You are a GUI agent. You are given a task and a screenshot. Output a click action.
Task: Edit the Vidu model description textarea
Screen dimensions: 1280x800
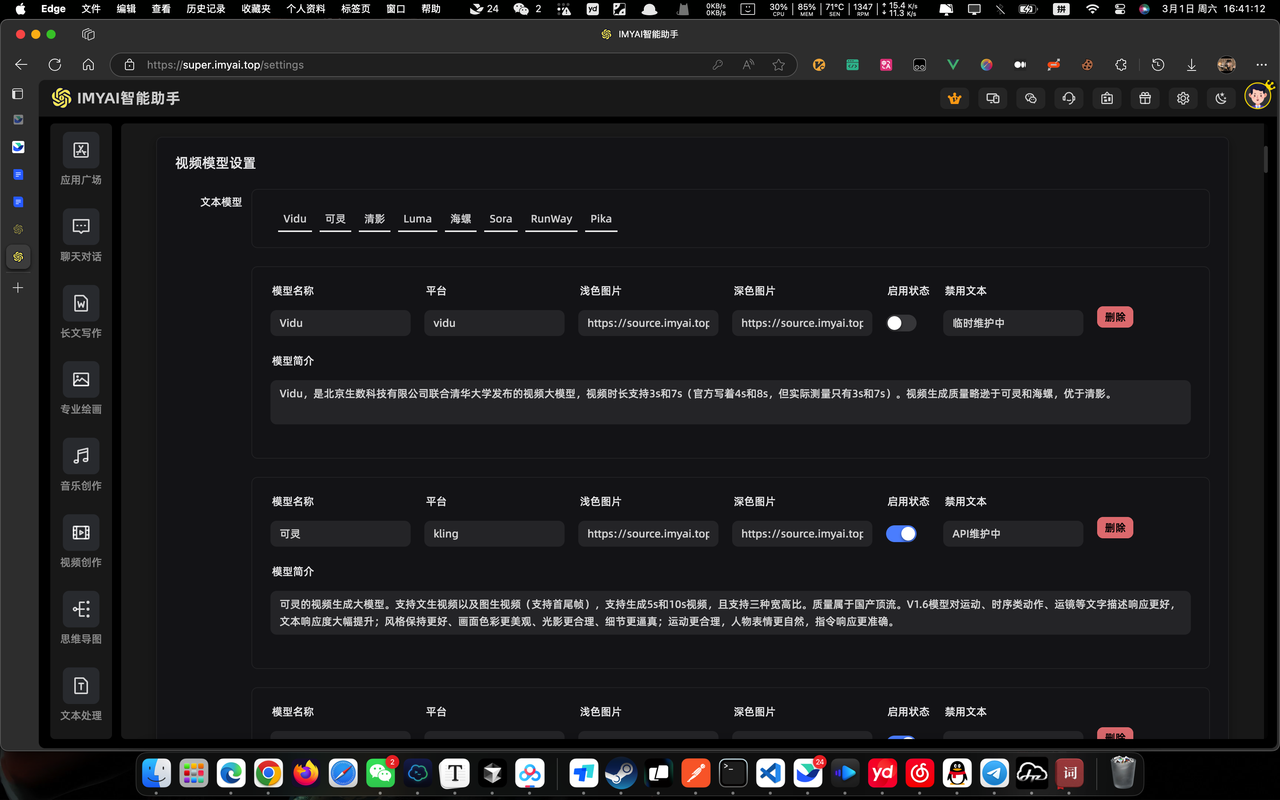[x=731, y=402]
